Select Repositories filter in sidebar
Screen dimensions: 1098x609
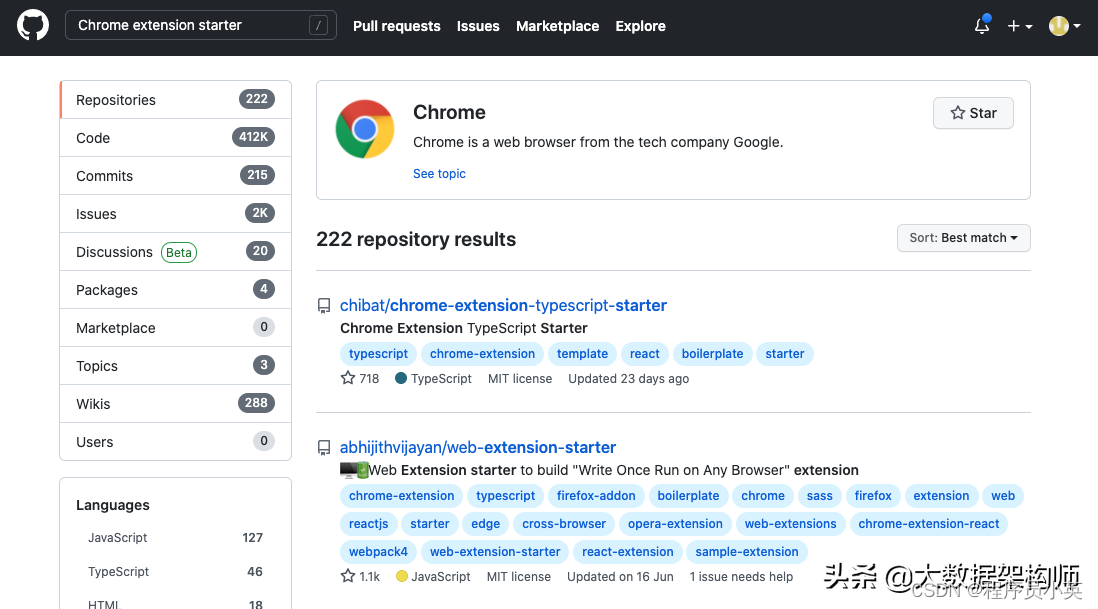point(176,99)
